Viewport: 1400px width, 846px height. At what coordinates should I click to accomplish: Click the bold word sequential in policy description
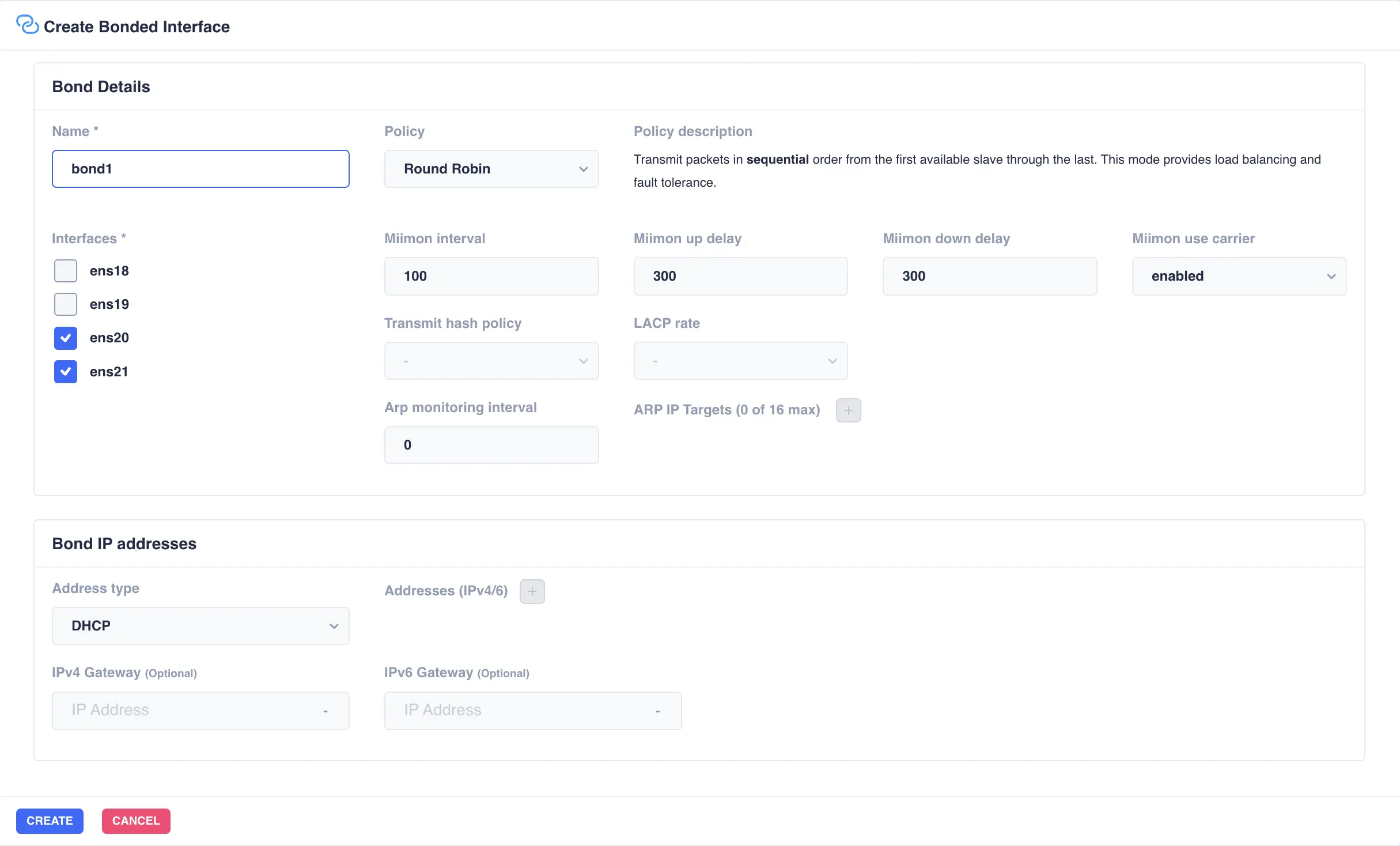778,160
